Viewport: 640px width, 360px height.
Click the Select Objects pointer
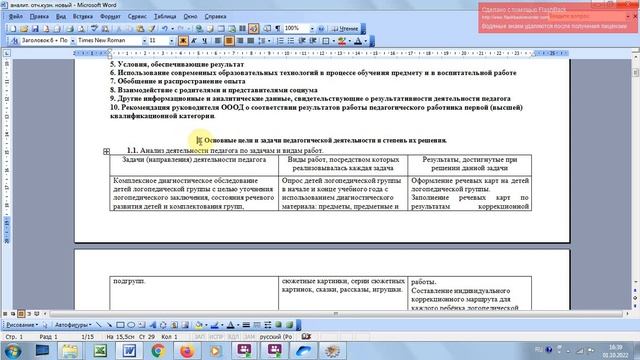[45, 325]
